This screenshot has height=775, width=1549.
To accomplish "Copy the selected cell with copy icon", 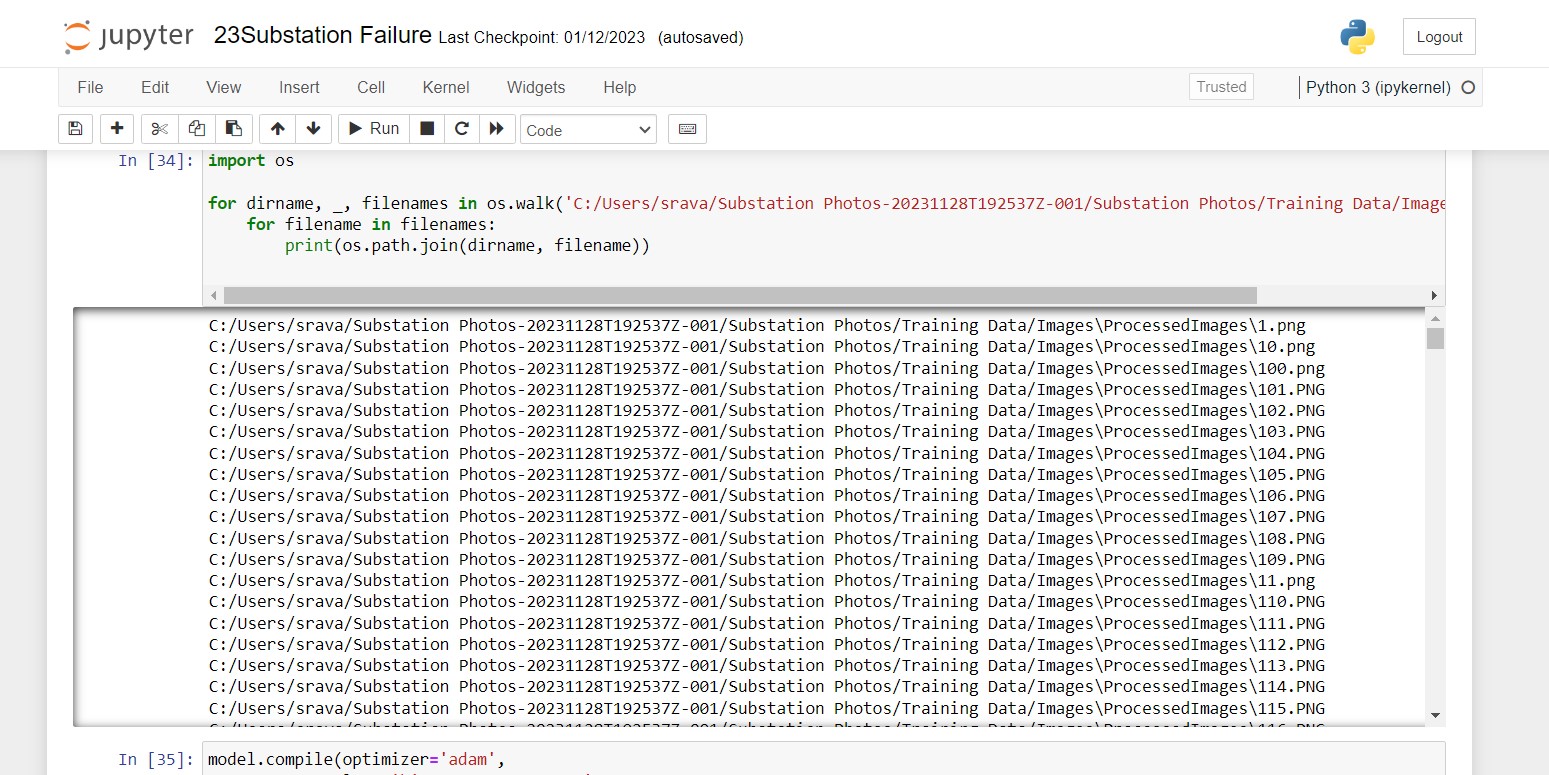I will click(196, 128).
